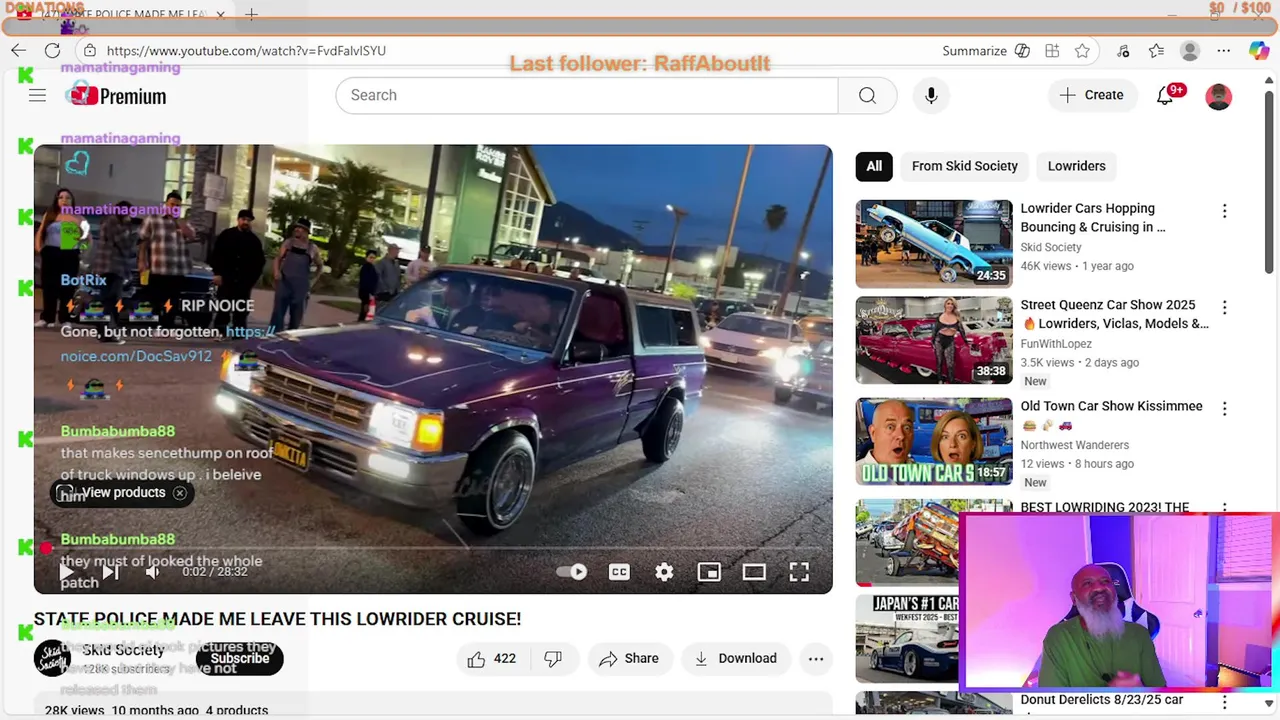This screenshot has width=1280, height=720.
Task: Click the search magnifier button
Action: point(867,95)
